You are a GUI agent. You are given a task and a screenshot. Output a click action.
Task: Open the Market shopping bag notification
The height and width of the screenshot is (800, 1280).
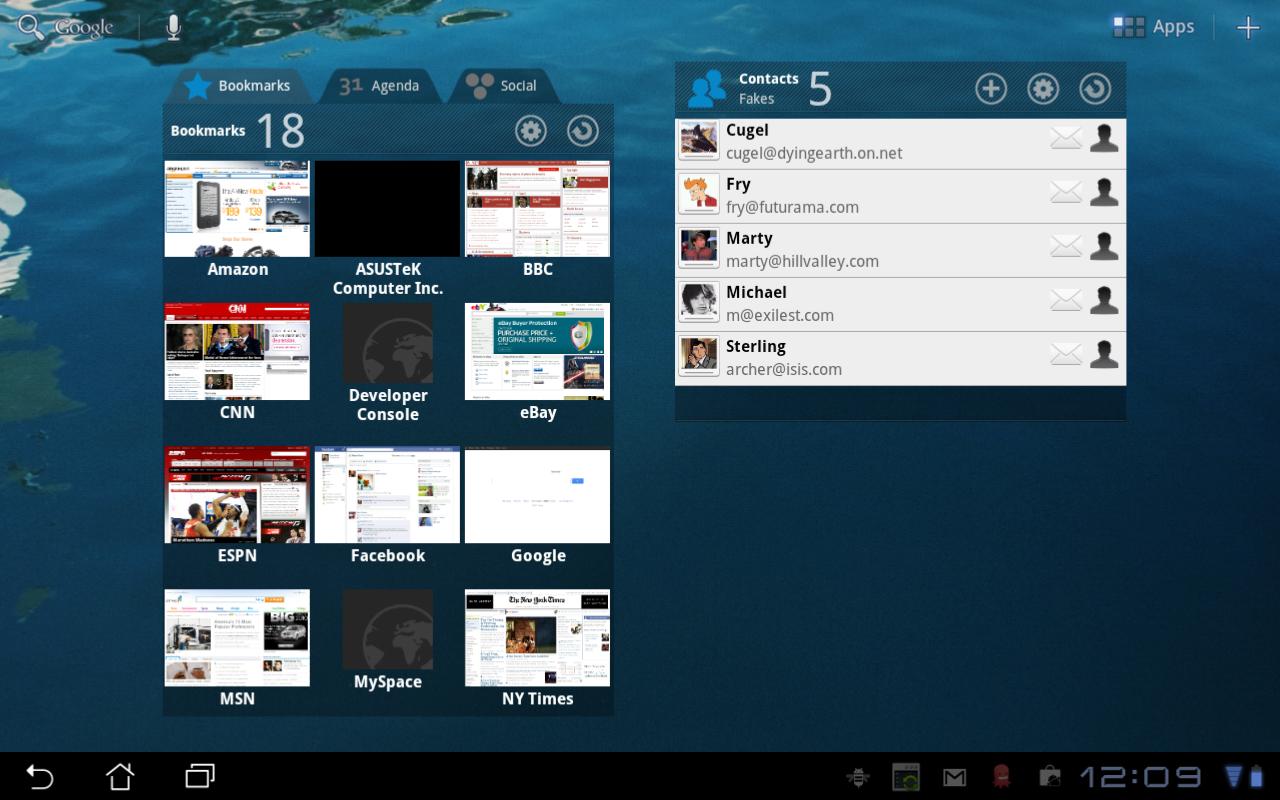1049,776
